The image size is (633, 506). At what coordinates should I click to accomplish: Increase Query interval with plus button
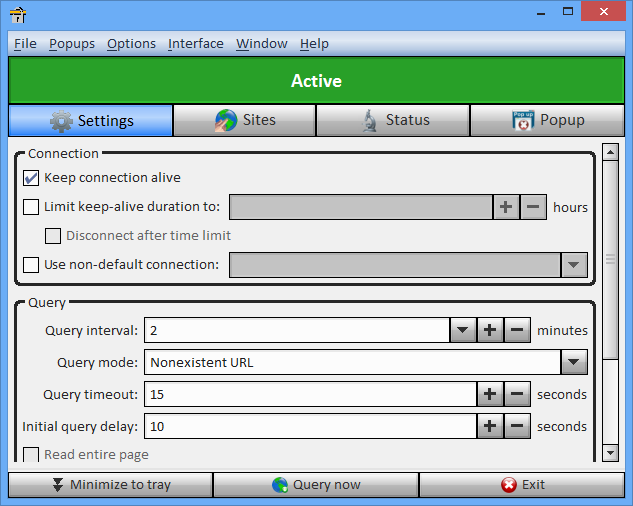(490, 330)
